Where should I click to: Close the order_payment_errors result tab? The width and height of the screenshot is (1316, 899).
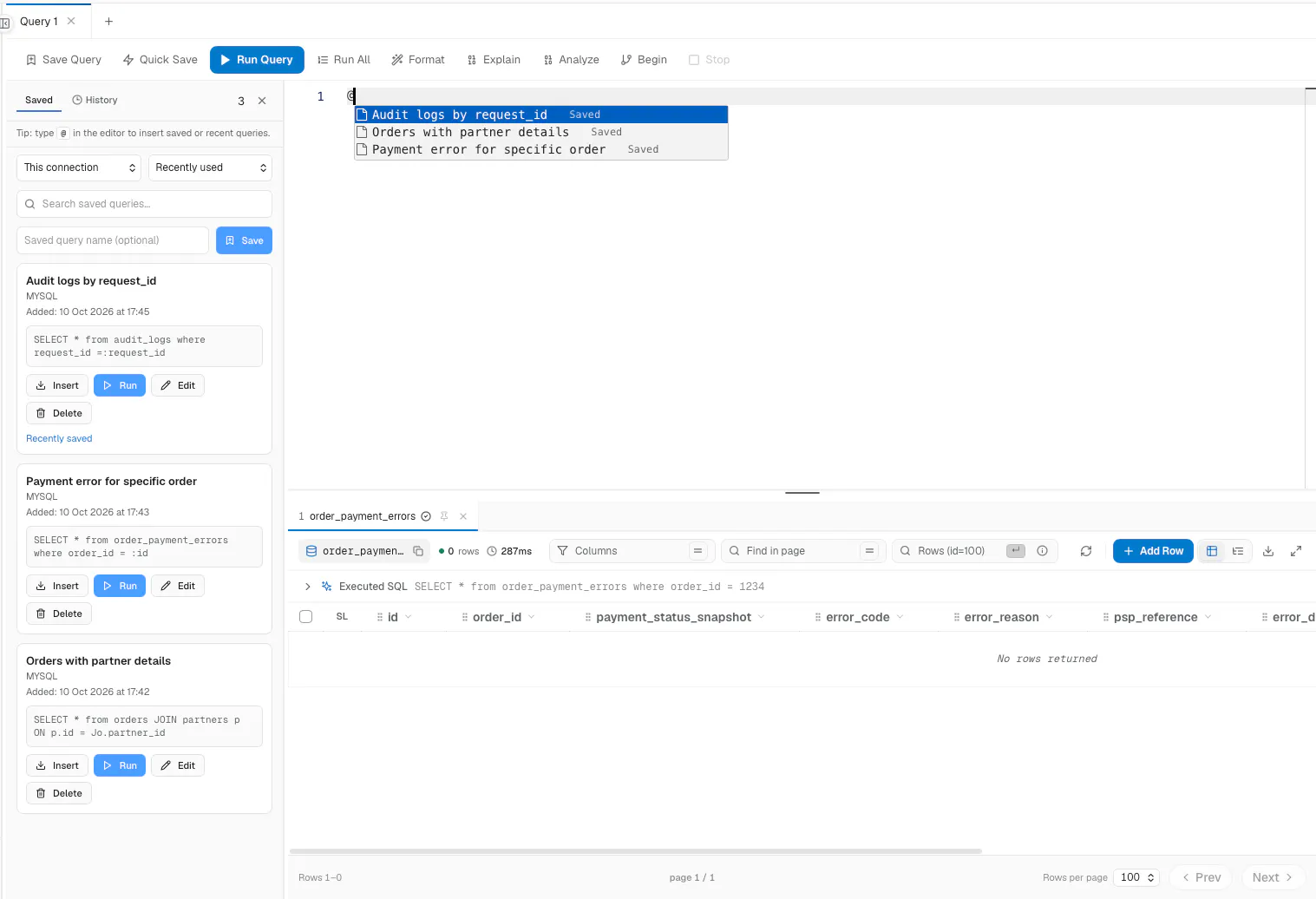[x=463, y=516]
